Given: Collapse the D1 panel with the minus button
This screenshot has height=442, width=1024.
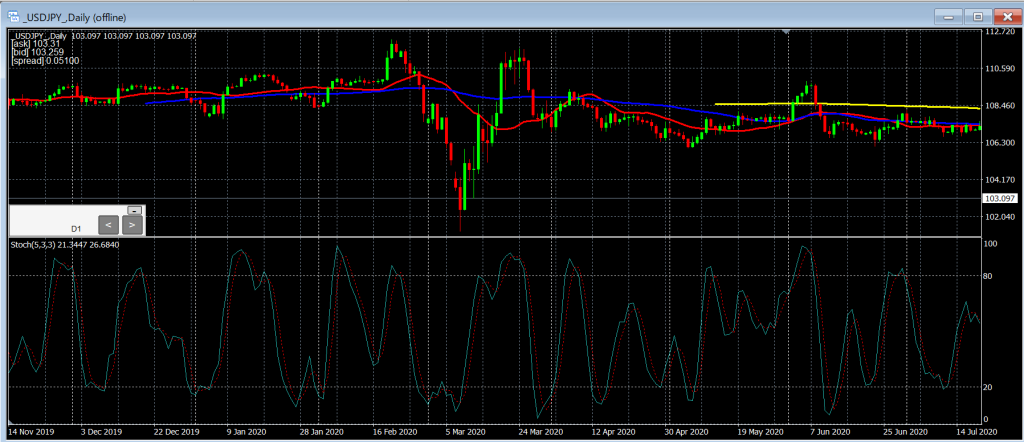Looking at the screenshot, I should [x=134, y=210].
